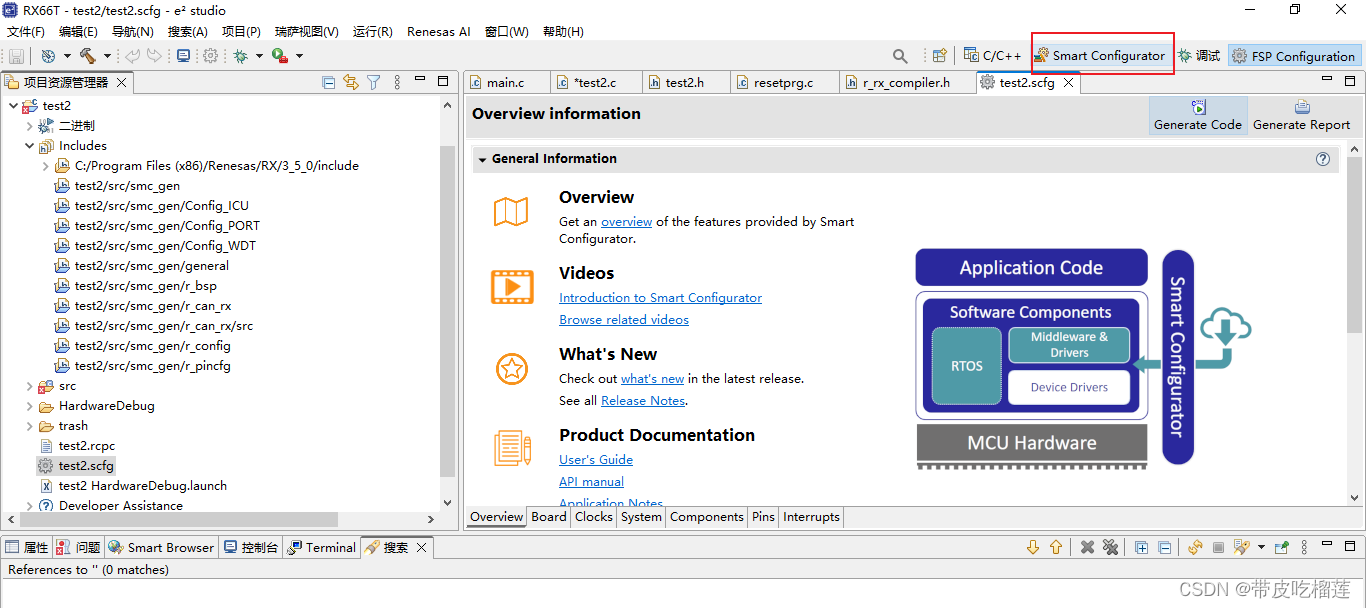This screenshot has height=608, width=1366.
Task: Select test2 HardwareDebug.launch file
Action: point(142,486)
